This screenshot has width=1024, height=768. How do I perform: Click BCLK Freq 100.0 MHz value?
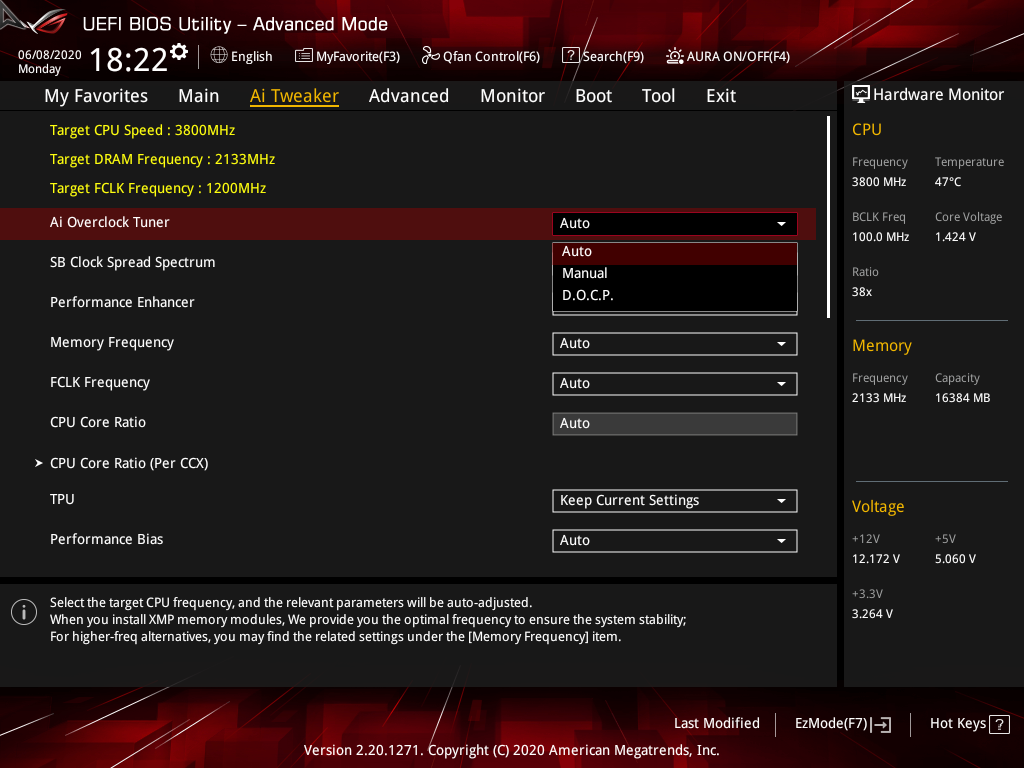tap(880, 236)
